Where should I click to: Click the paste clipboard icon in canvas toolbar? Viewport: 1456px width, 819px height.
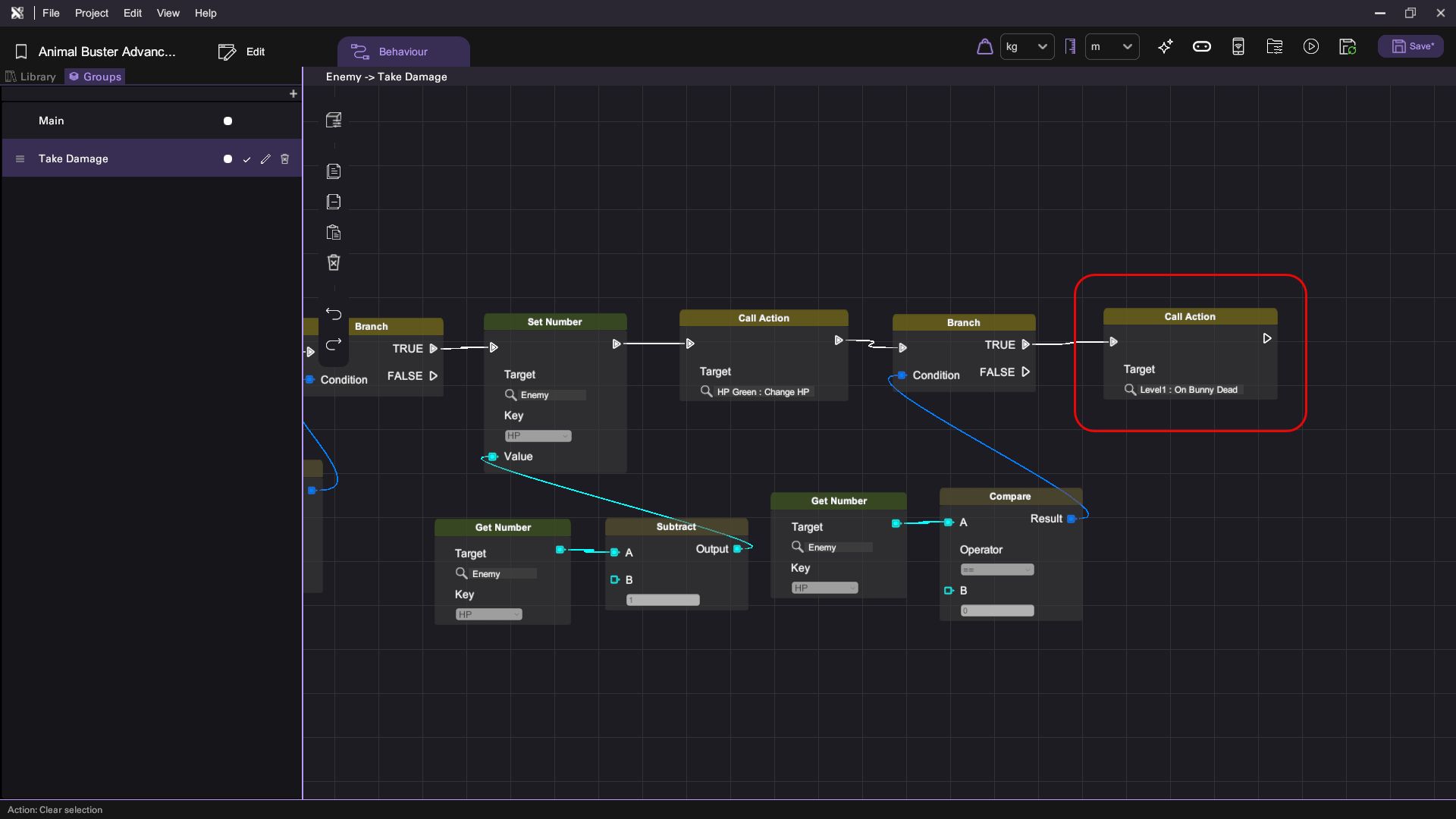click(334, 232)
